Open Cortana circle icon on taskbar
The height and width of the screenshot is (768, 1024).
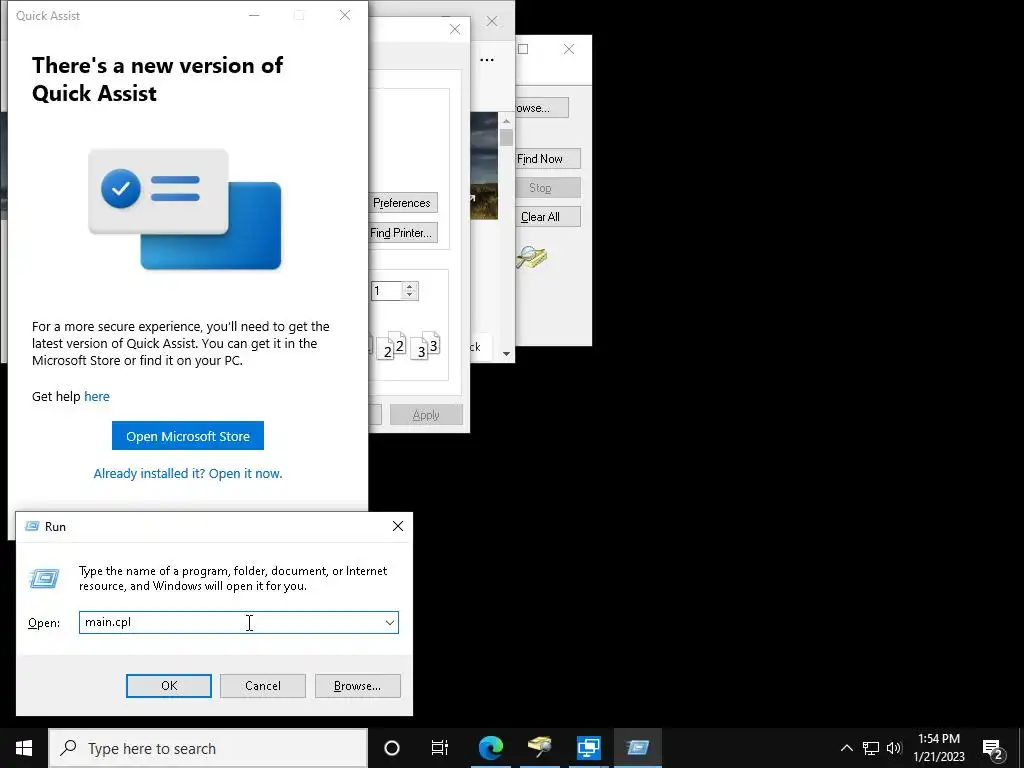392,748
